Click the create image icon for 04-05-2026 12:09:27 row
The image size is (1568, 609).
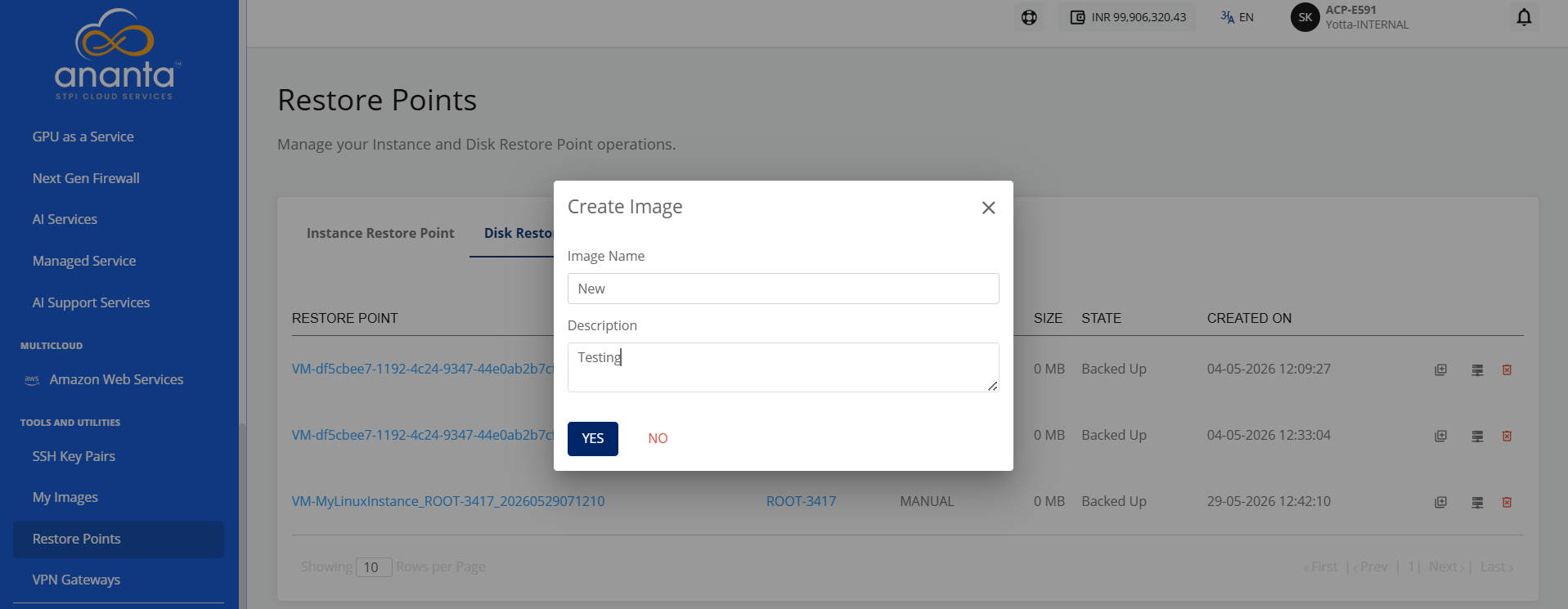tap(1440, 370)
